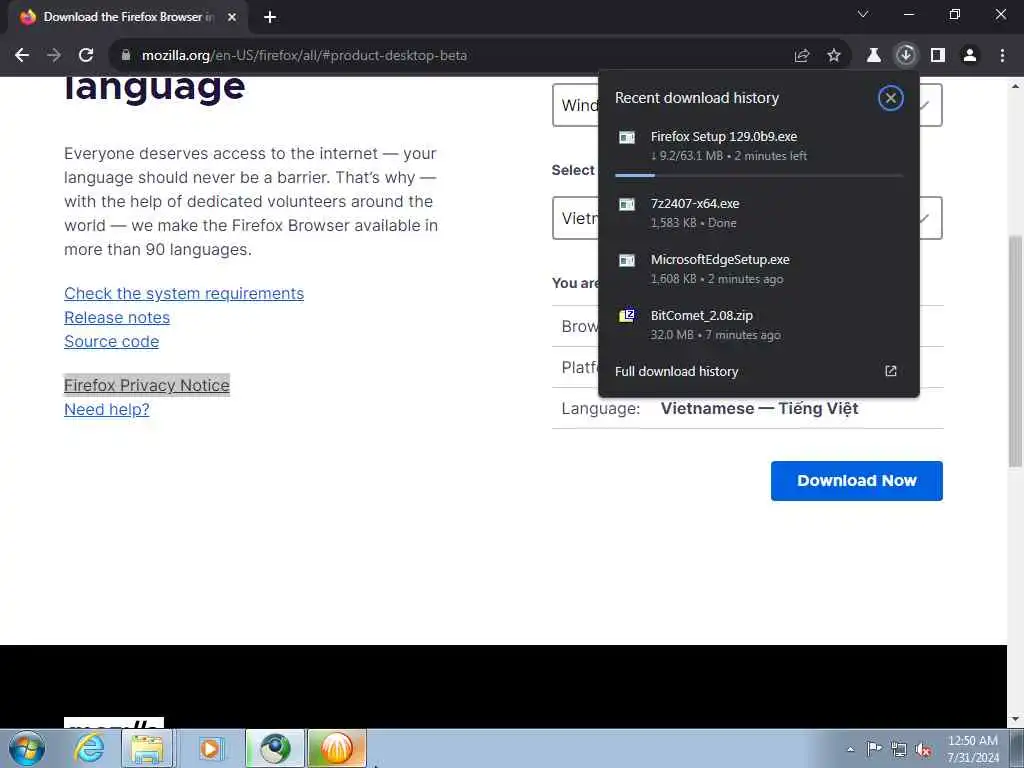Image resolution: width=1024 pixels, height=768 pixels.
Task: Open the Windows Start menu orb
Action: (27, 748)
